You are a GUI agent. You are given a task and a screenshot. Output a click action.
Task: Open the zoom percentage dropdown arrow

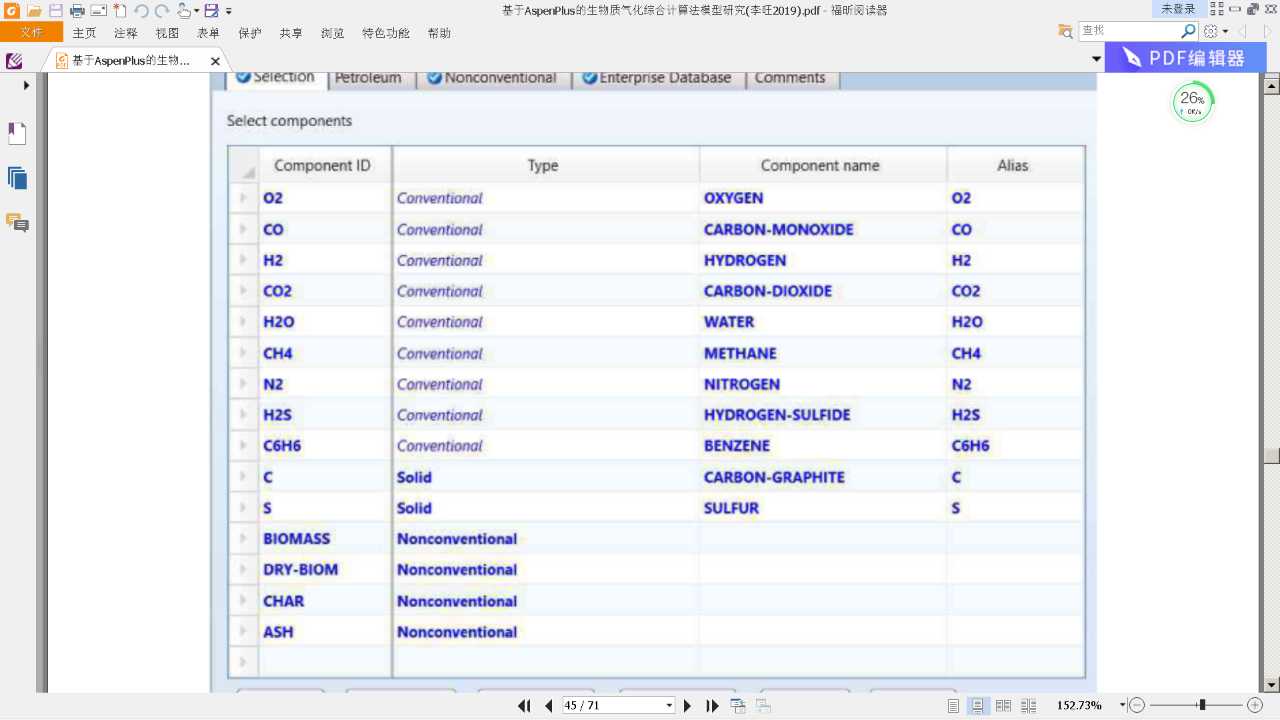tap(1123, 705)
